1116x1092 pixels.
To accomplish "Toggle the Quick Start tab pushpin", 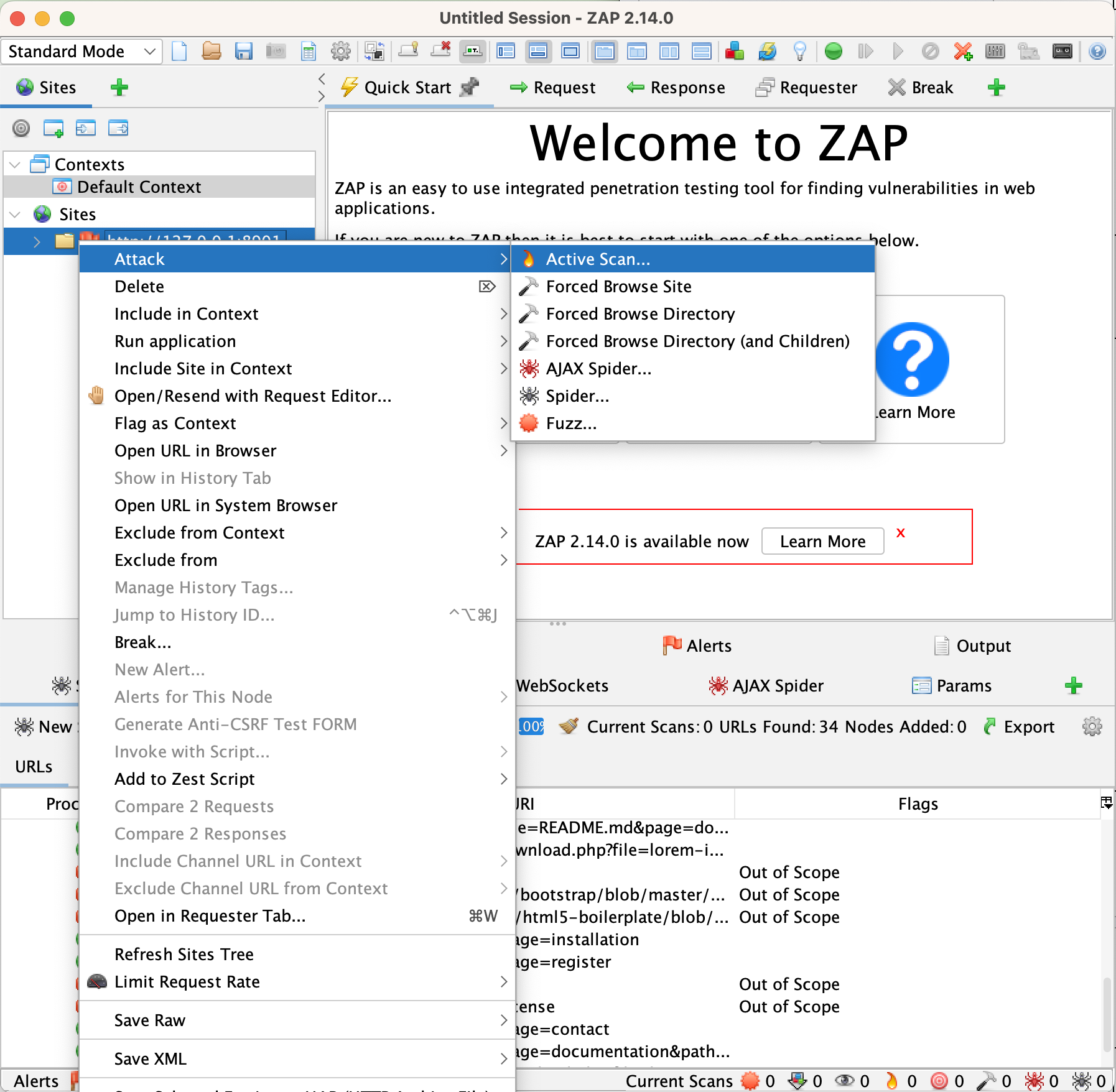I will pyautogui.click(x=471, y=87).
